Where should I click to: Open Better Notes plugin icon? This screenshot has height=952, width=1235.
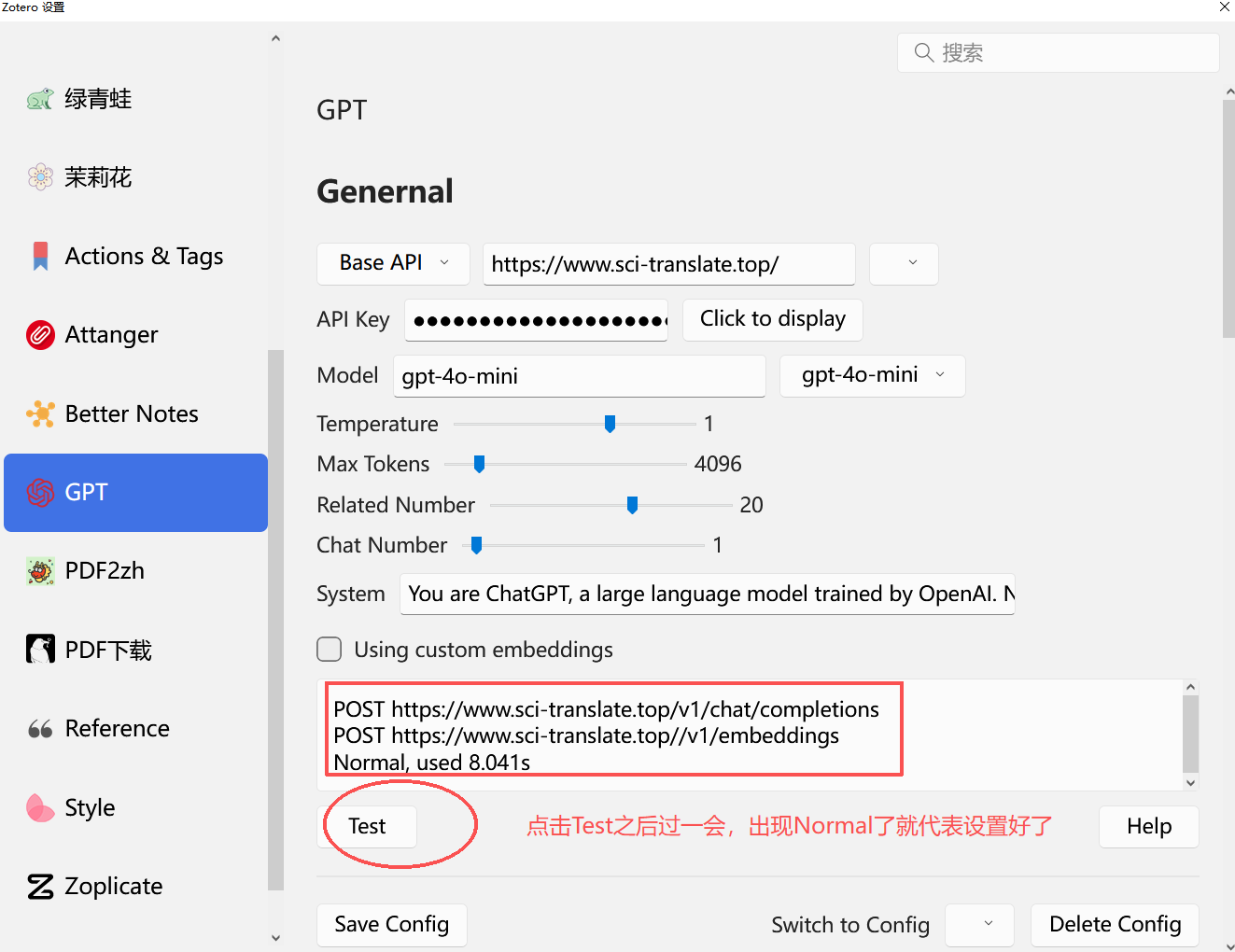pyautogui.click(x=40, y=413)
